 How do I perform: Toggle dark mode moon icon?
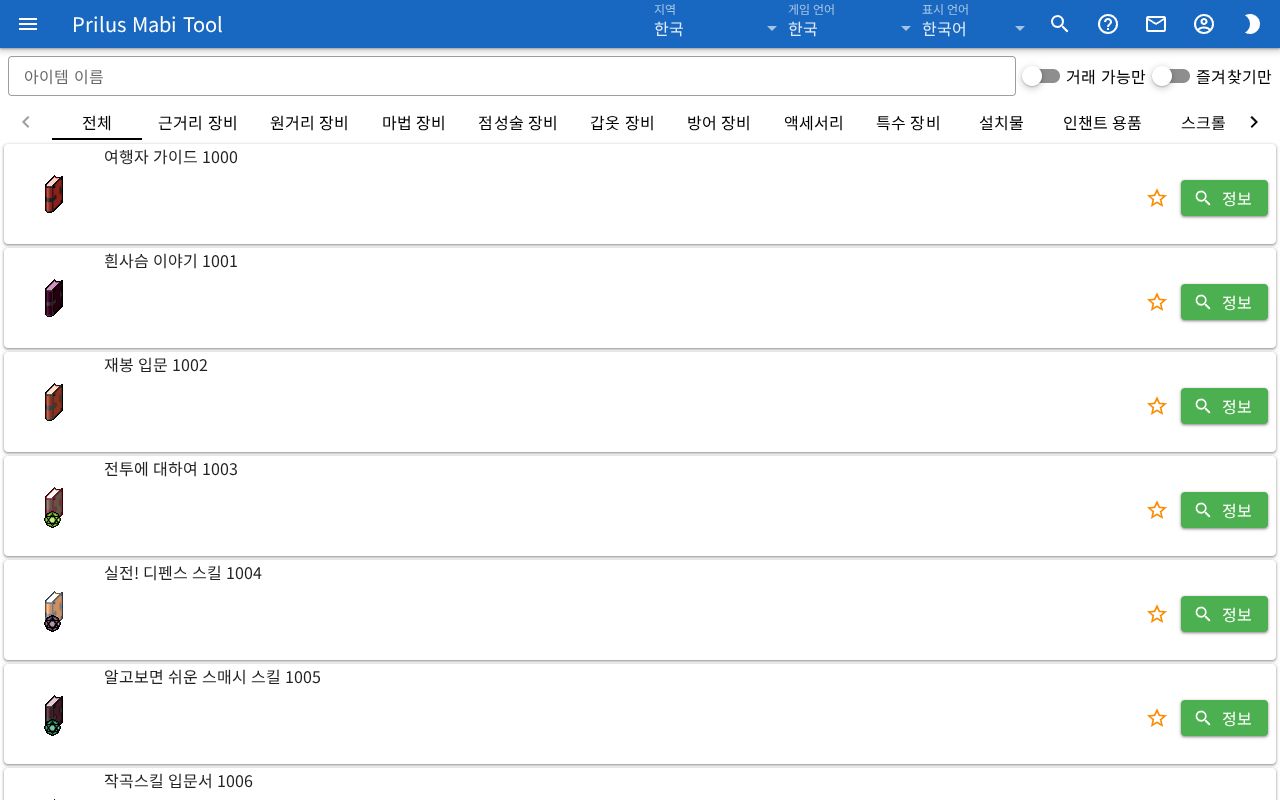pos(1252,24)
